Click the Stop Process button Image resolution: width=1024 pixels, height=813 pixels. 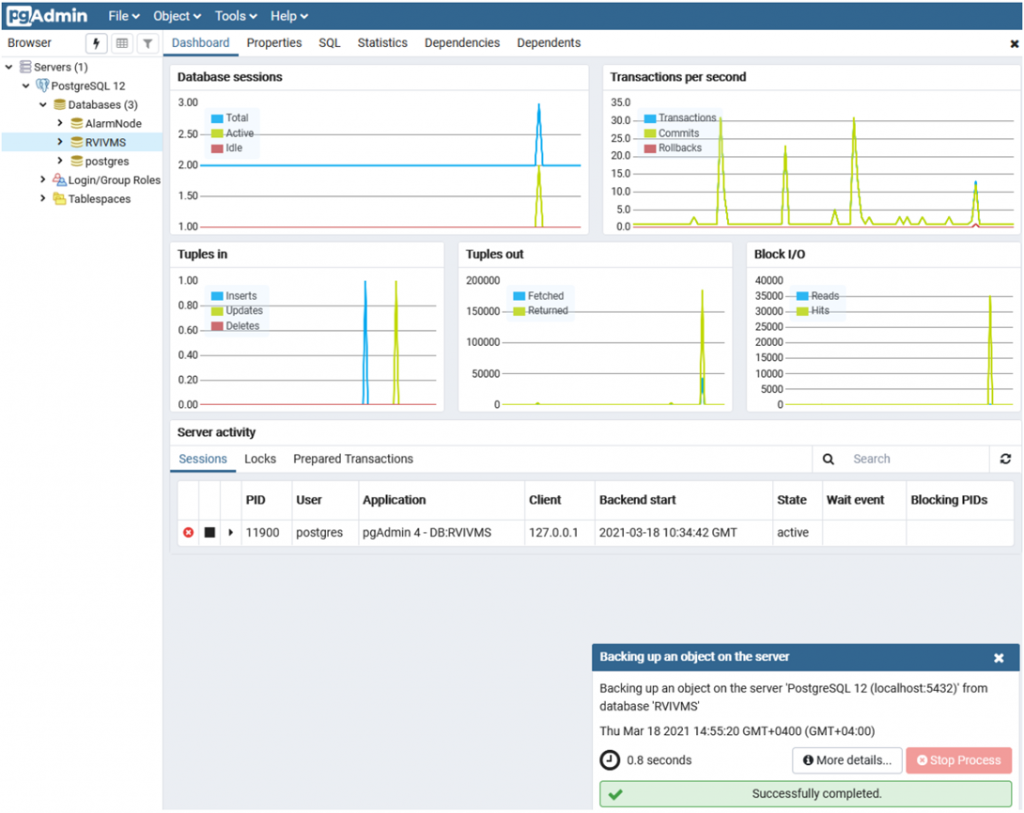coord(958,760)
